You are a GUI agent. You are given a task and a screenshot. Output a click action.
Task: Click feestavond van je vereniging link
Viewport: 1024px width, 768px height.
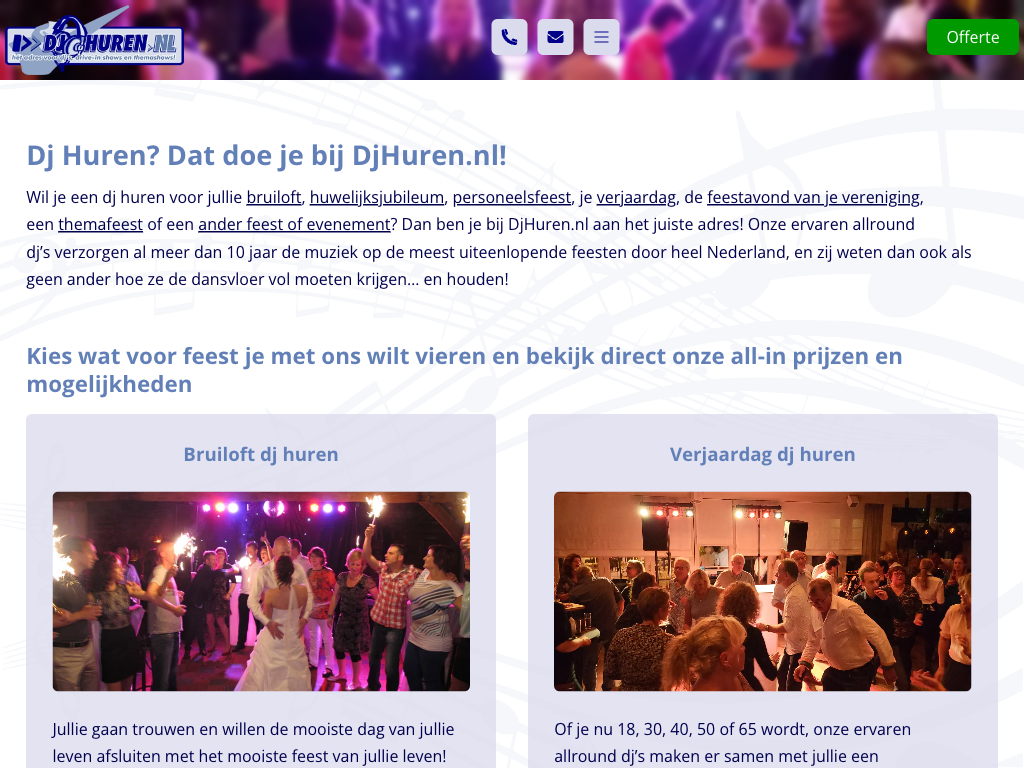click(814, 197)
